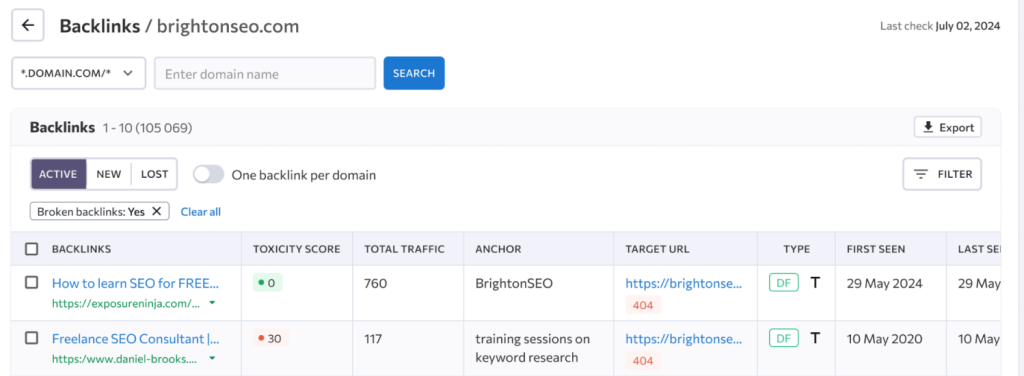Sort by TOXICITY SCORE column header

[x=296, y=249]
